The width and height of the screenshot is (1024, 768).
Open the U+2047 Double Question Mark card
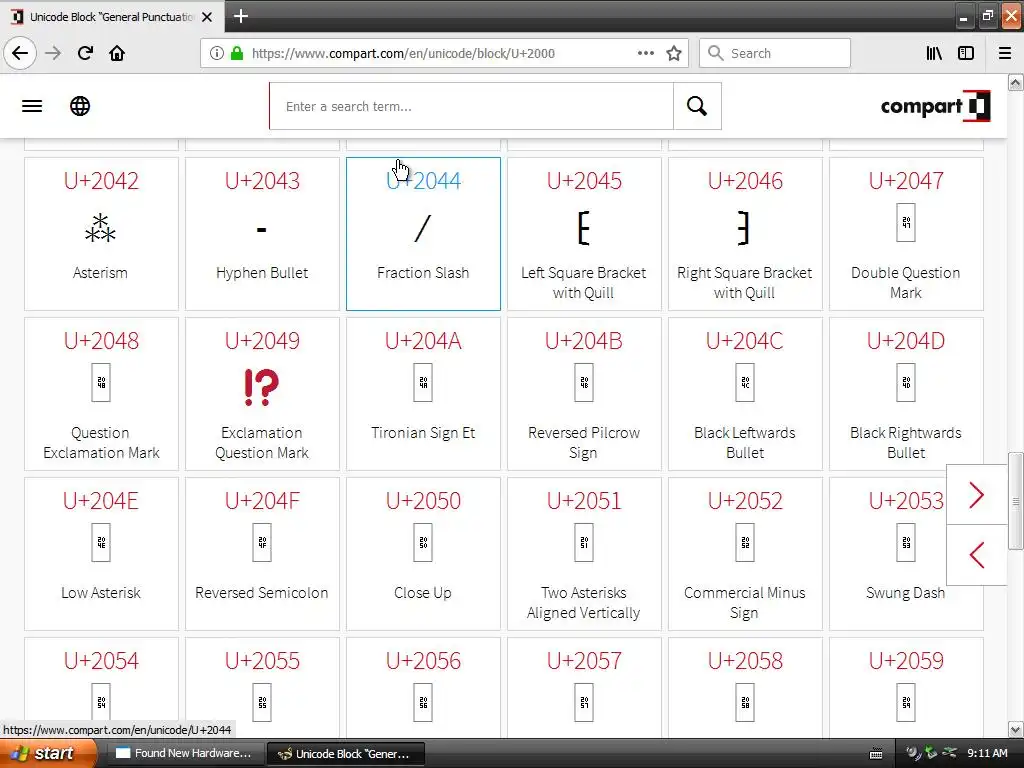coord(906,234)
